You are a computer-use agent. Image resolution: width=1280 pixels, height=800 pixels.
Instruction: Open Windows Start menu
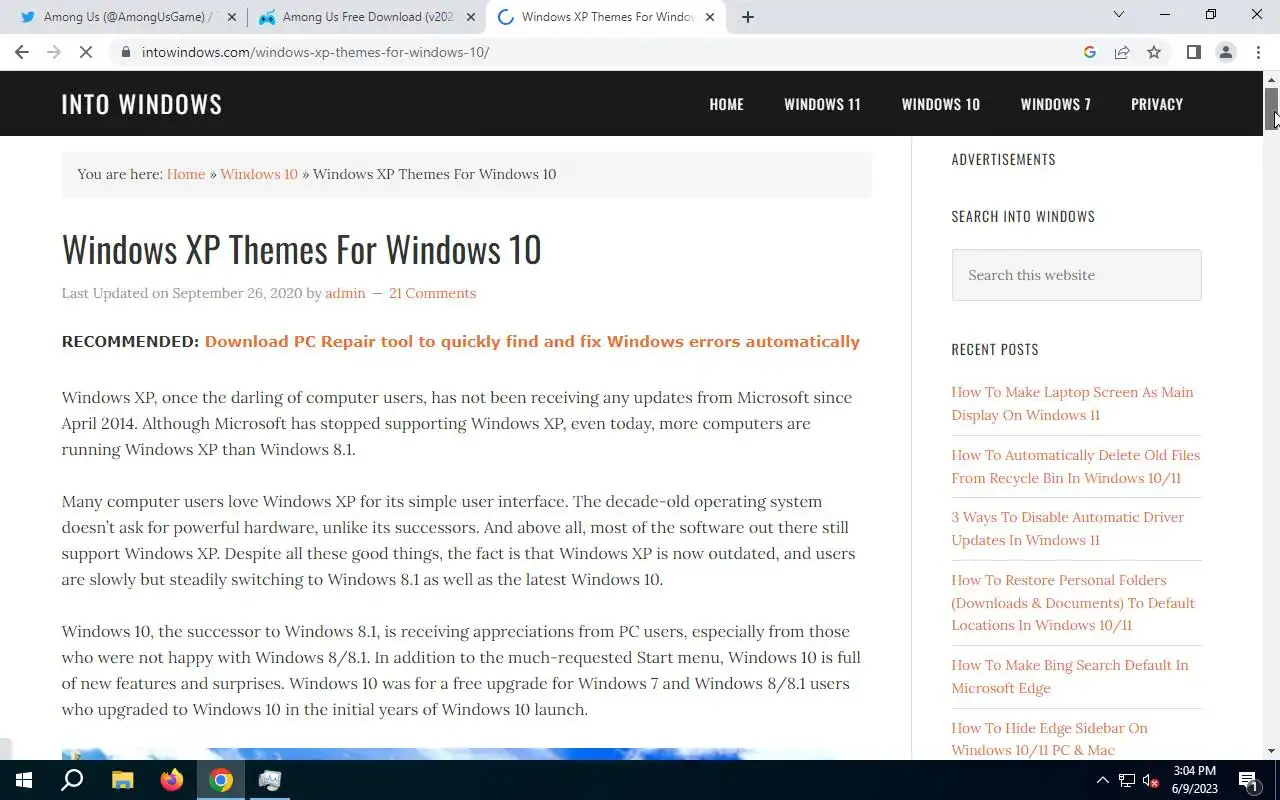[x=24, y=780]
